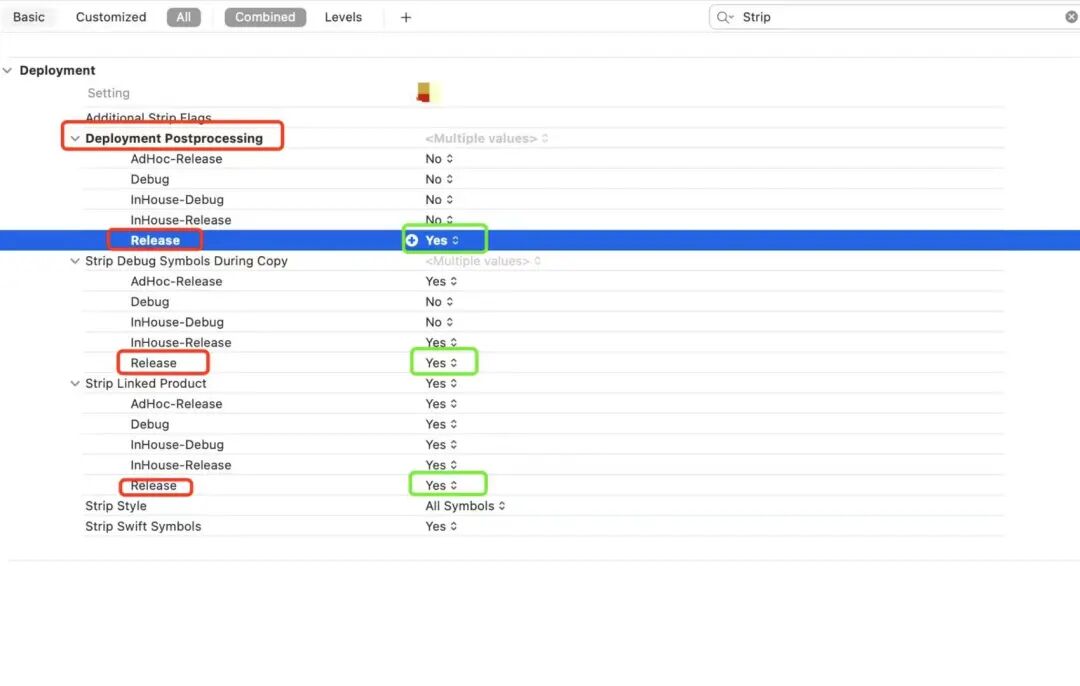
Task: Open Strip Debug Symbols InHouse-Debug dropdown
Action: click(x=439, y=322)
